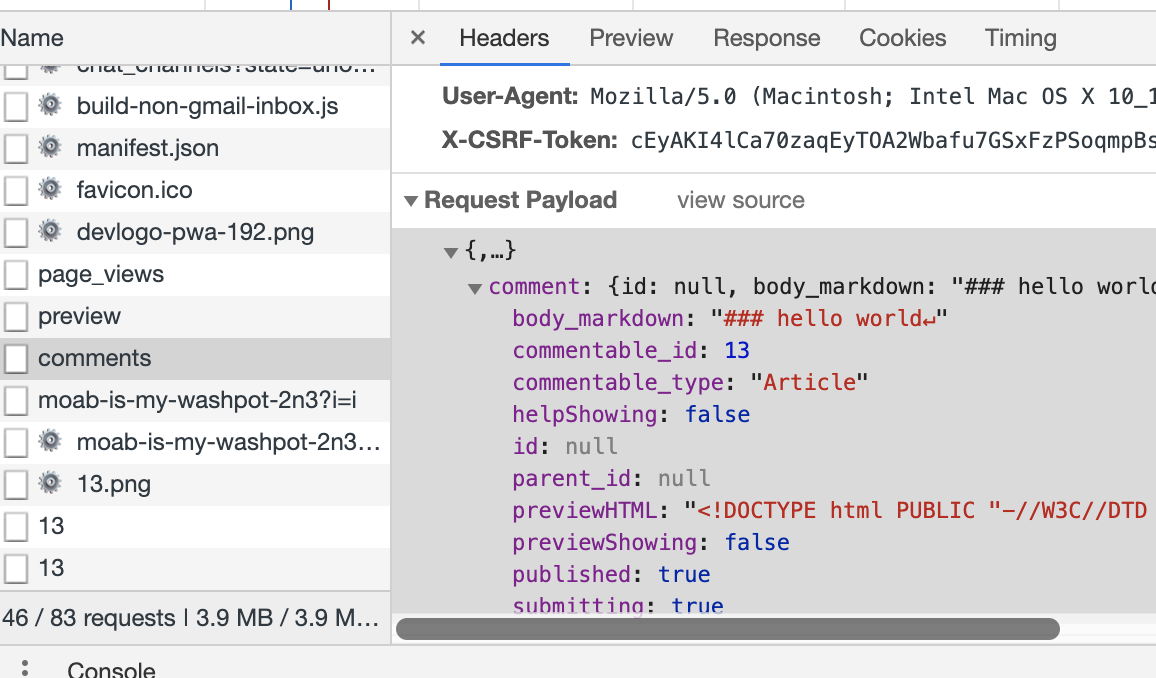Screen dimensions: 1156x678
Task: Click gear icon beside truncated moab-is-my-washpot-2n3… request
Action: pyautogui.click(x=49, y=441)
